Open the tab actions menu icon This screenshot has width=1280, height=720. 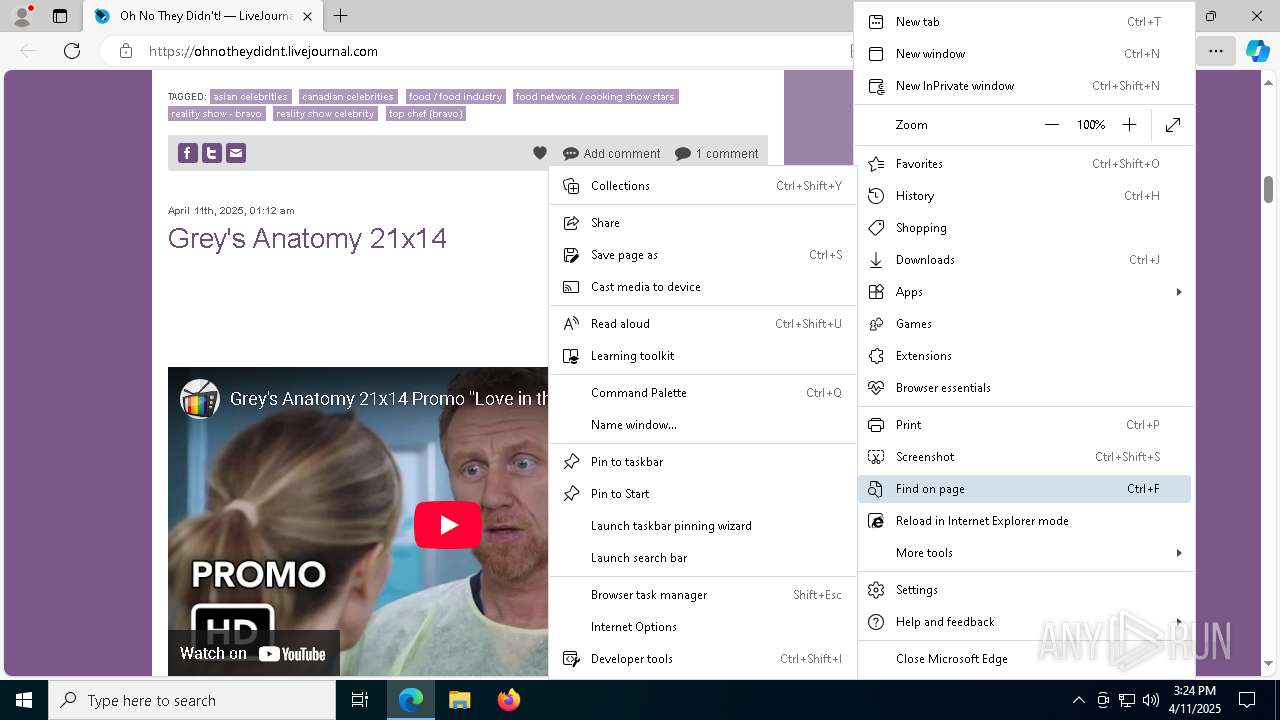tap(60, 16)
